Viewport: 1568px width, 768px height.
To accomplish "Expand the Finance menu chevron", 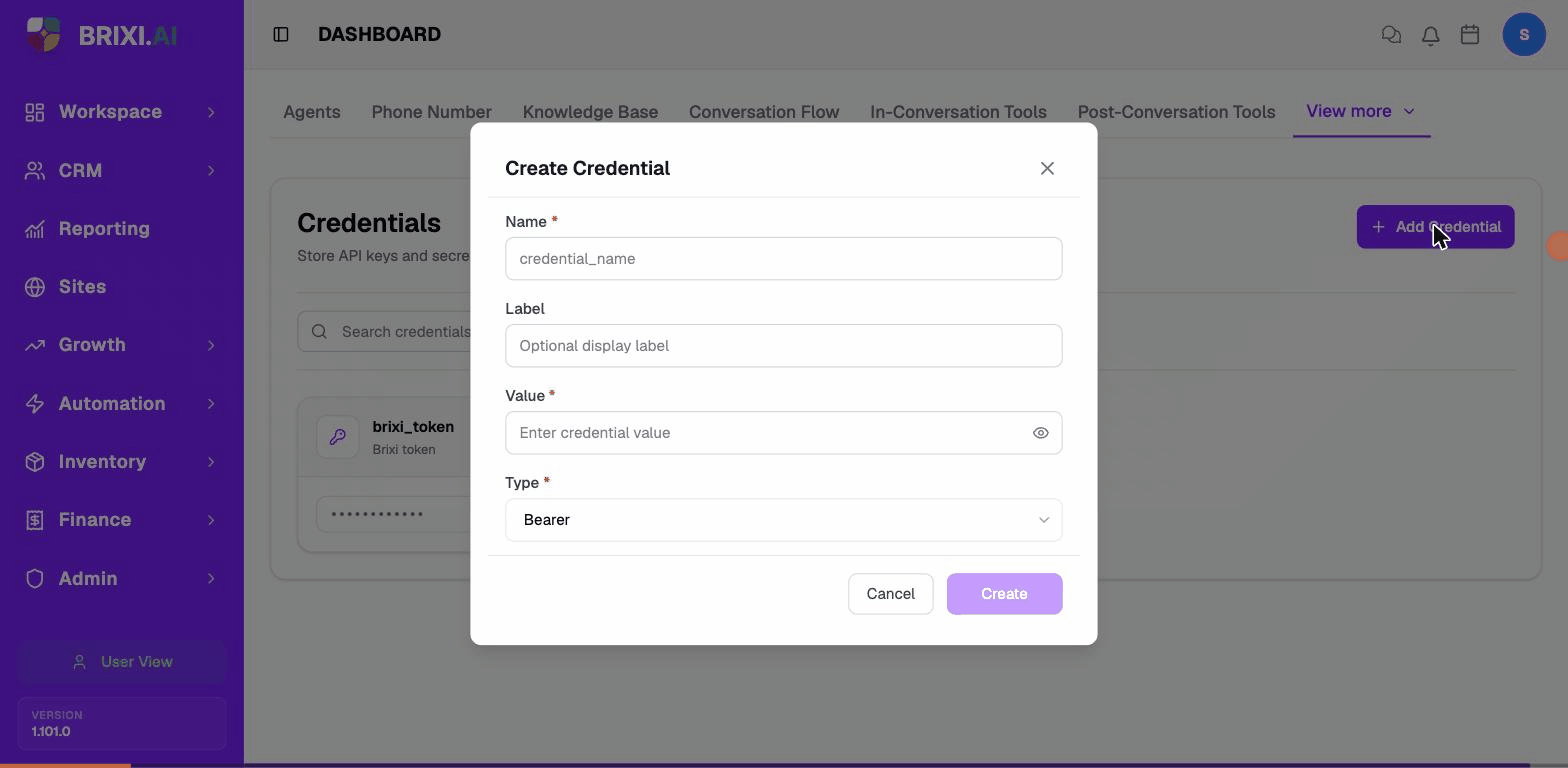I will (x=211, y=520).
